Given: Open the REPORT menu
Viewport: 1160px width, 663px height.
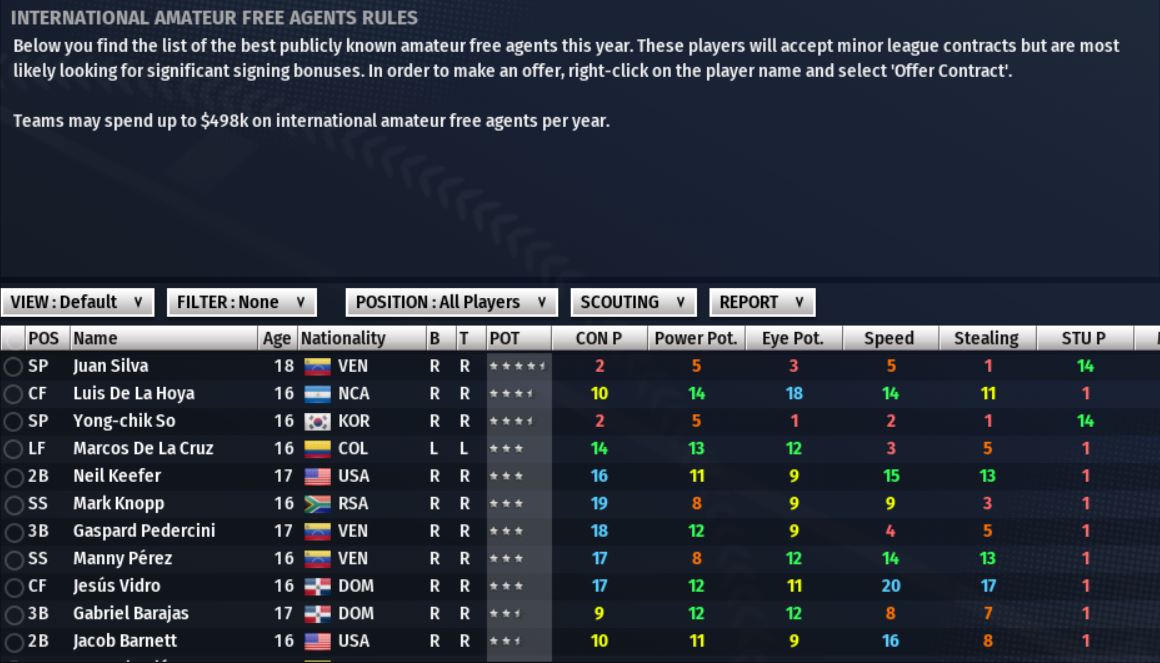Looking at the screenshot, I should pos(762,302).
